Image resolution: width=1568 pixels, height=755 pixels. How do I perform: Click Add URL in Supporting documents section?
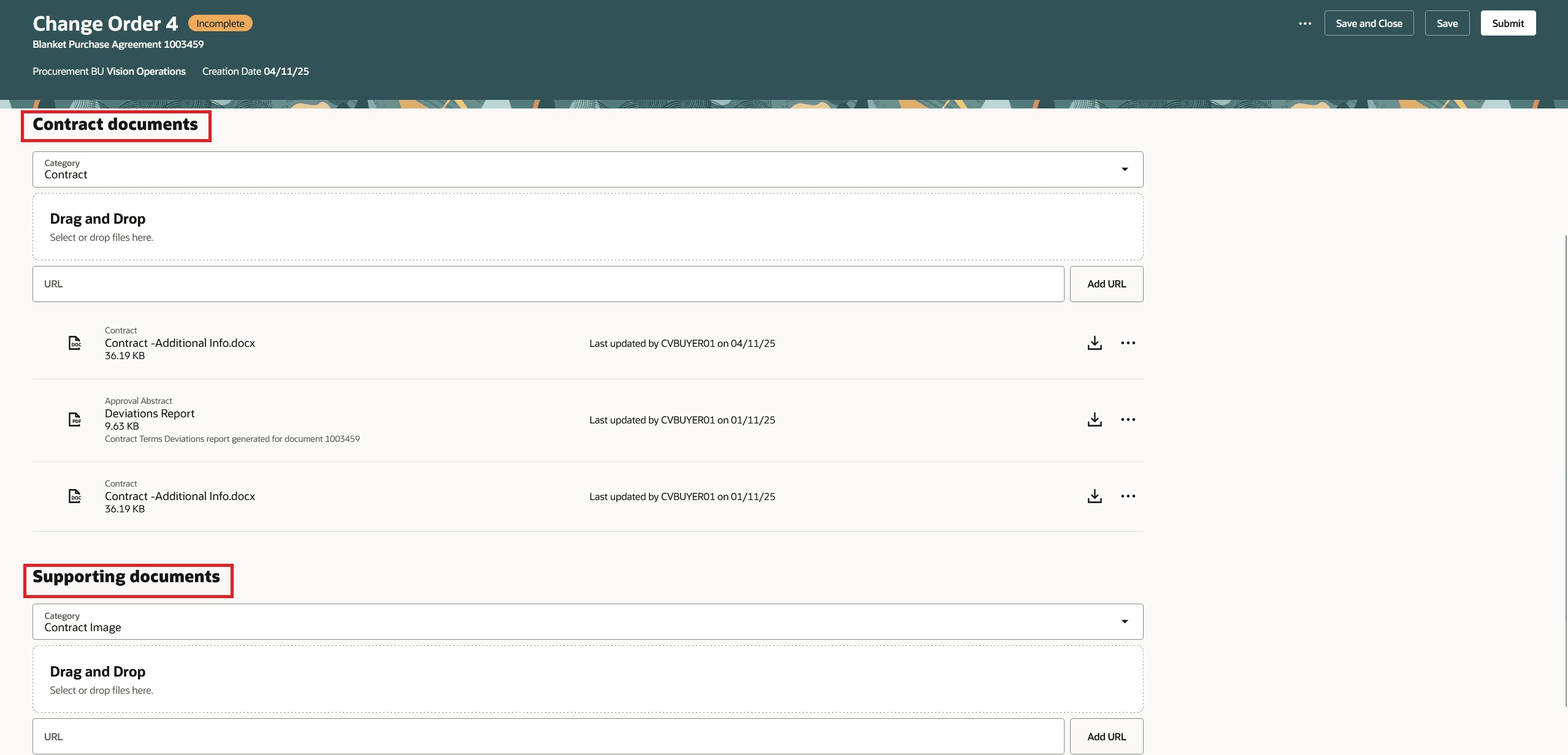[1106, 736]
